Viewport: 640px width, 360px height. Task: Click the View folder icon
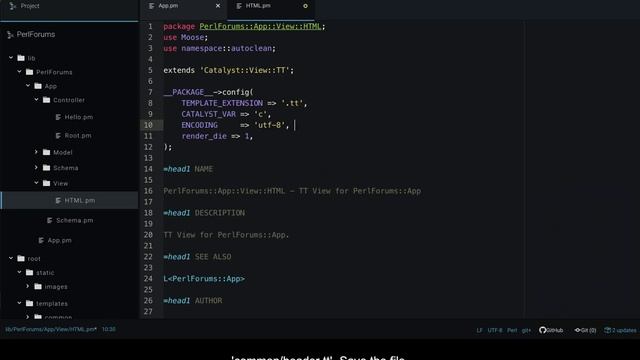tap(47, 183)
